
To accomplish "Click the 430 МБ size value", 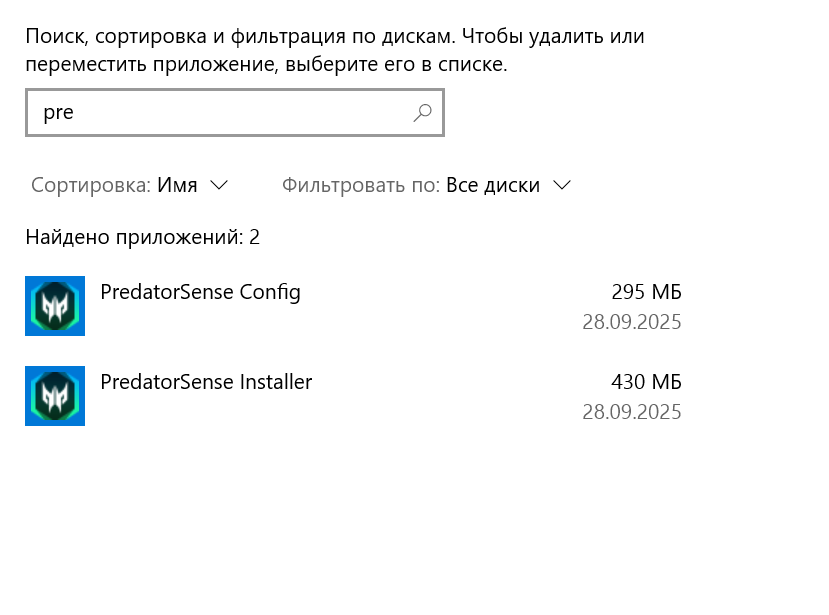I will click(646, 382).
